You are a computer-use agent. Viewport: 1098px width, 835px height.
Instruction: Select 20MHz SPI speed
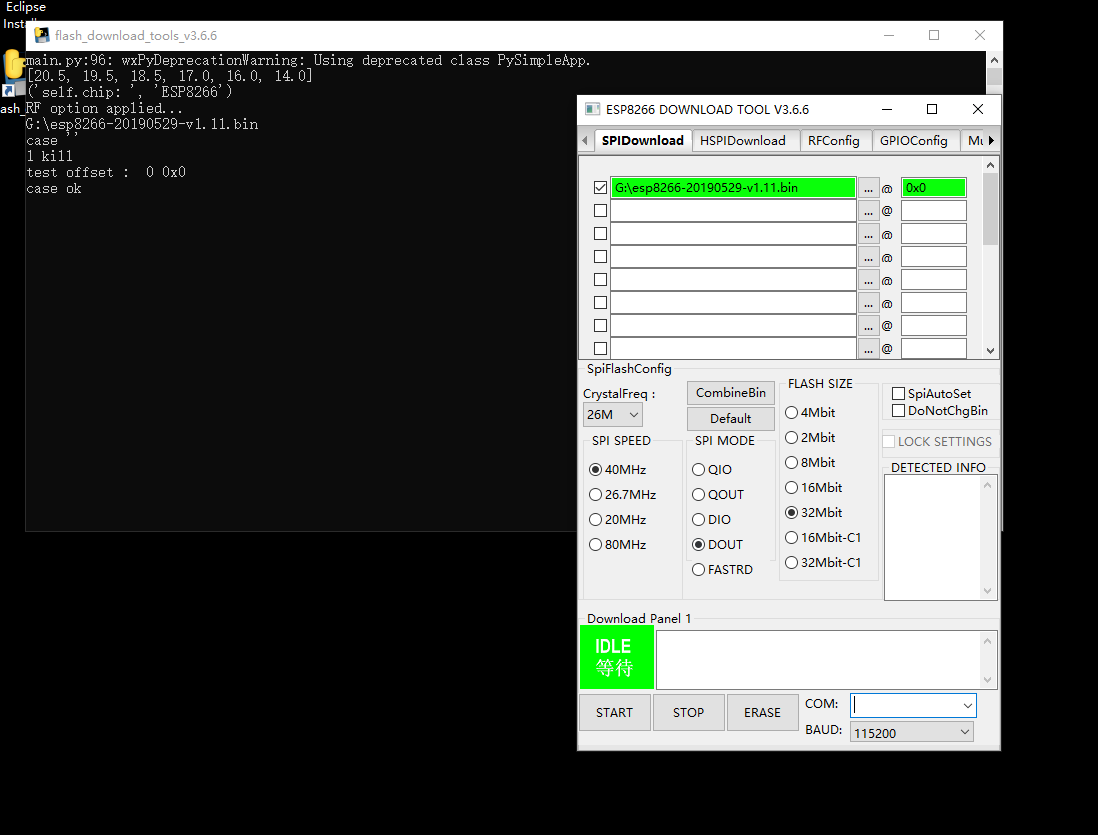coord(596,520)
